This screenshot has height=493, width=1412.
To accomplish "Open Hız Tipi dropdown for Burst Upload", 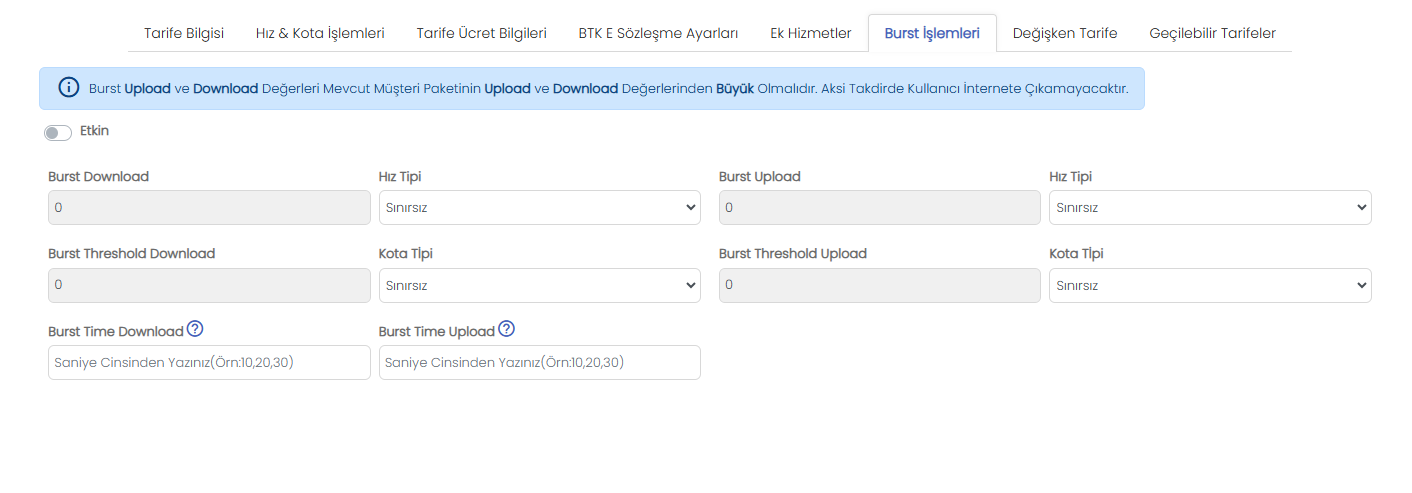I will point(1210,208).
